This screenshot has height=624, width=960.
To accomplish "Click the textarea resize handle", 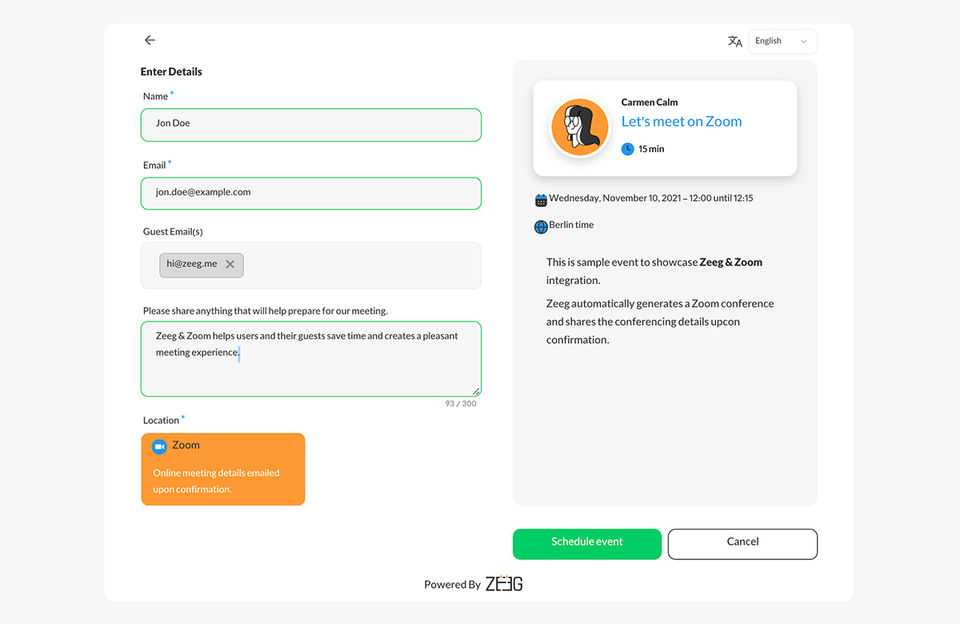I will pos(476,391).
